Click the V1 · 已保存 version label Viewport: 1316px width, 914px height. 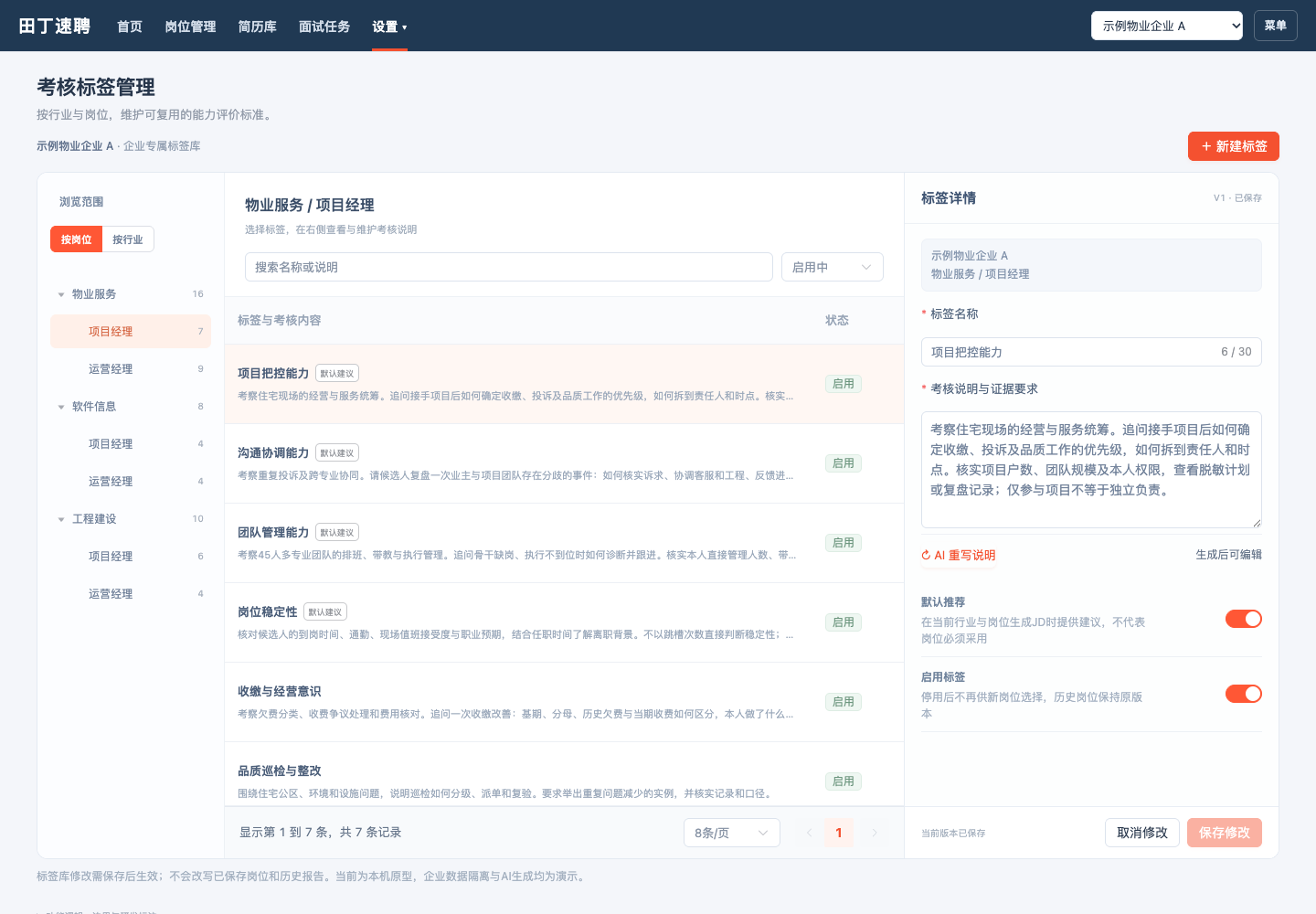[x=1237, y=198]
